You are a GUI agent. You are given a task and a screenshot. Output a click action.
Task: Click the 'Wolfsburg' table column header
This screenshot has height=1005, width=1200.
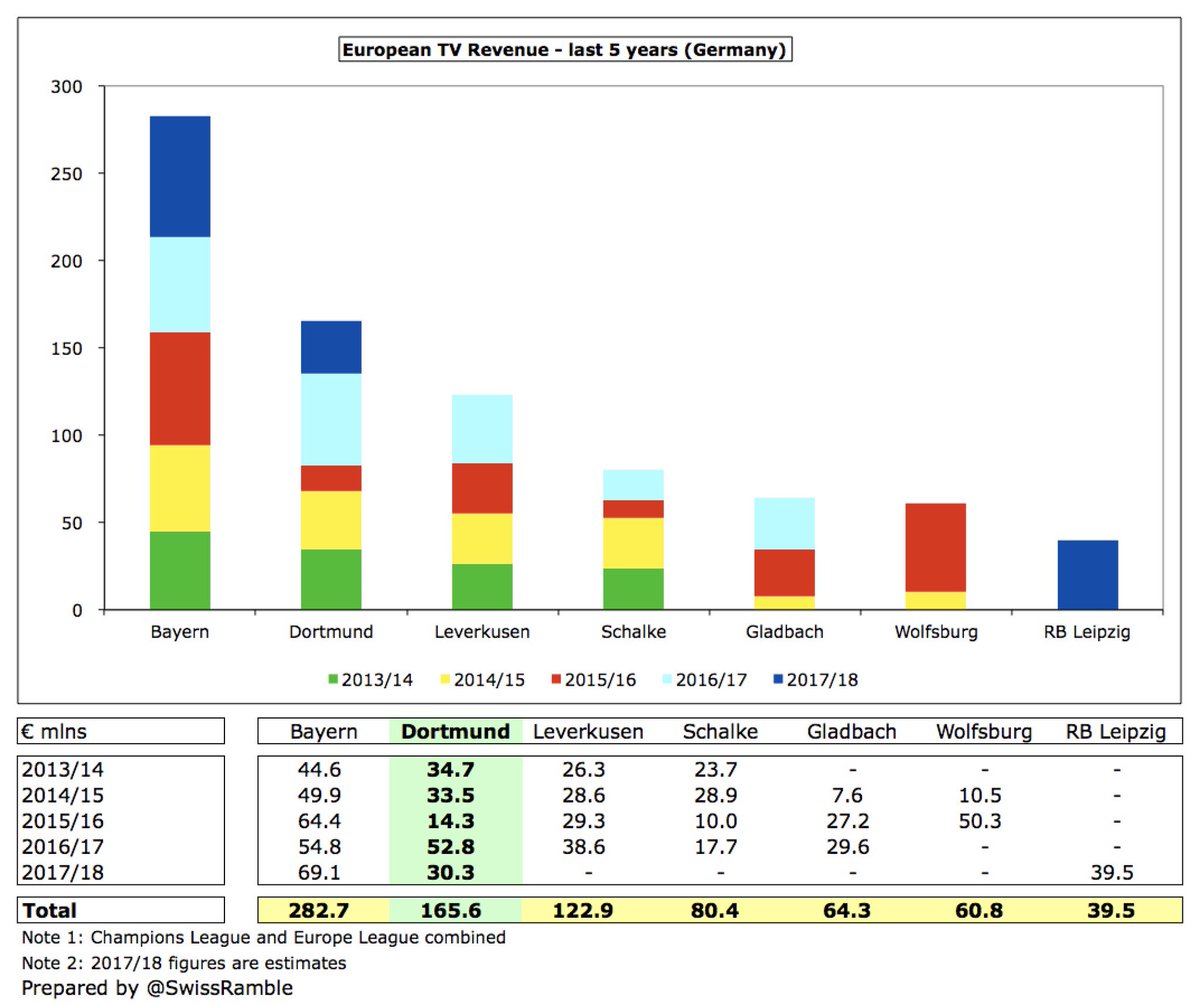pos(984,731)
